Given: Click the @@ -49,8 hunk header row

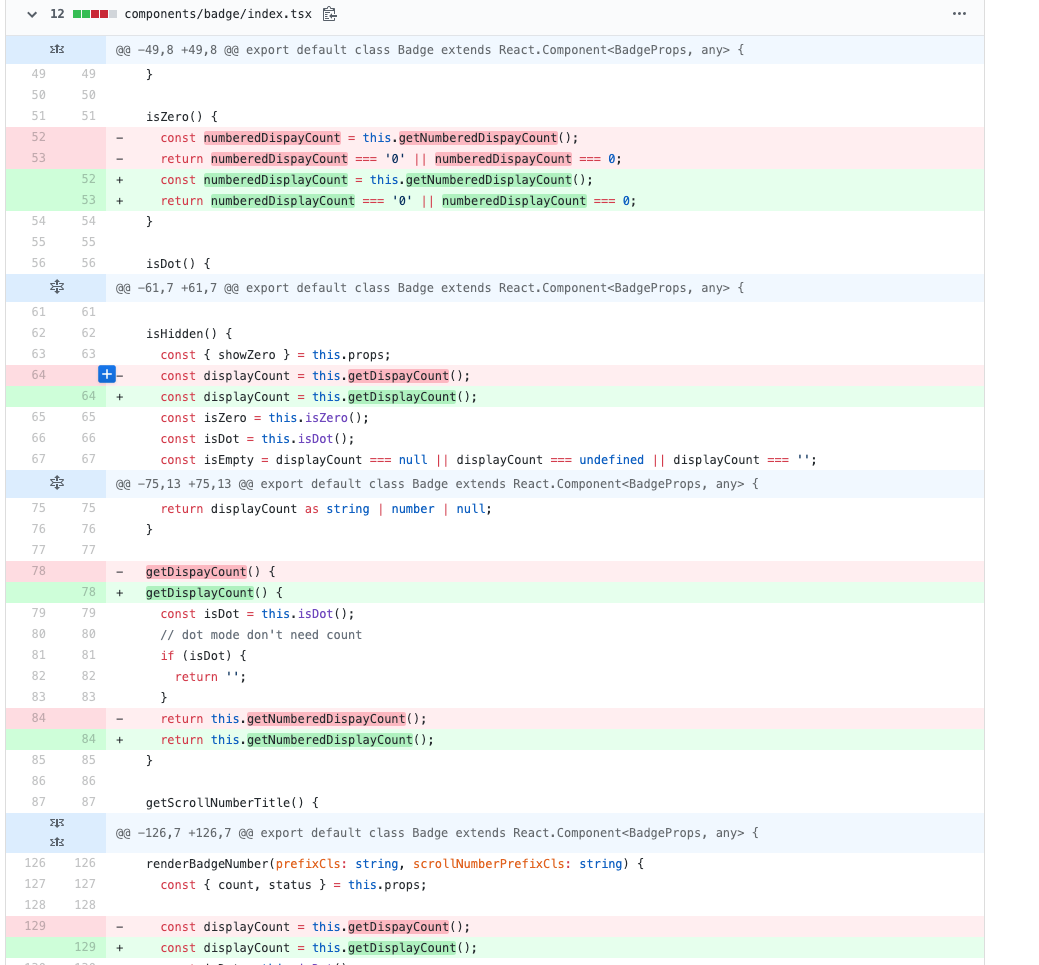Looking at the screenshot, I should 400,48.
